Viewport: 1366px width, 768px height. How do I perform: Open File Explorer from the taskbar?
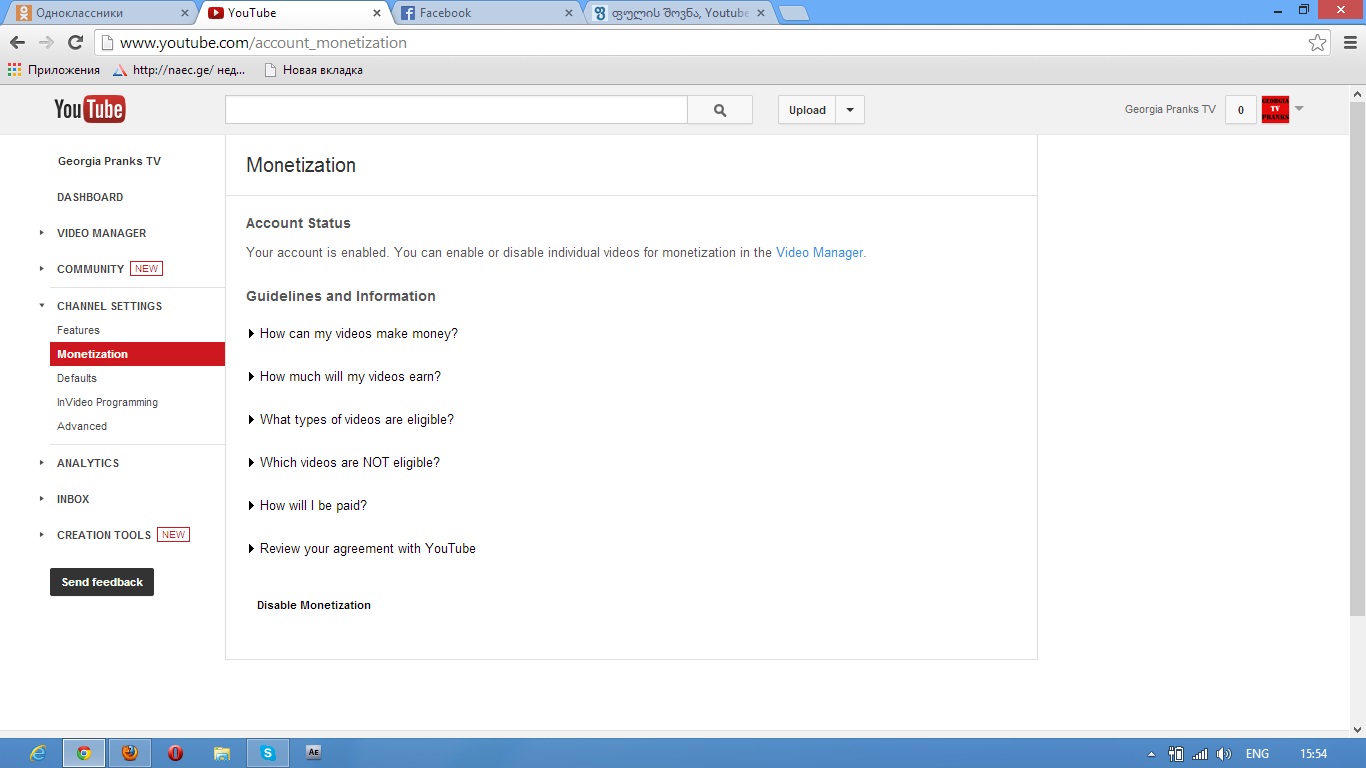pos(222,753)
